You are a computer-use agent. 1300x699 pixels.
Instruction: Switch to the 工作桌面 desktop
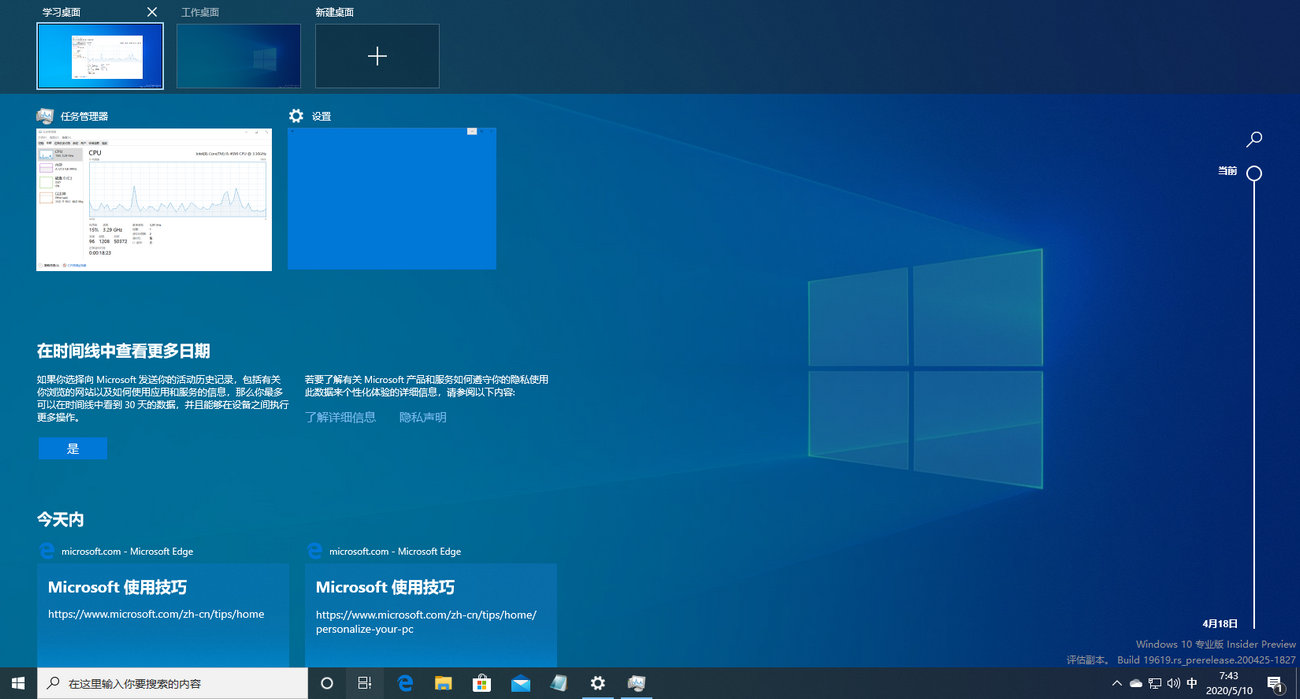[x=238, y=56]
